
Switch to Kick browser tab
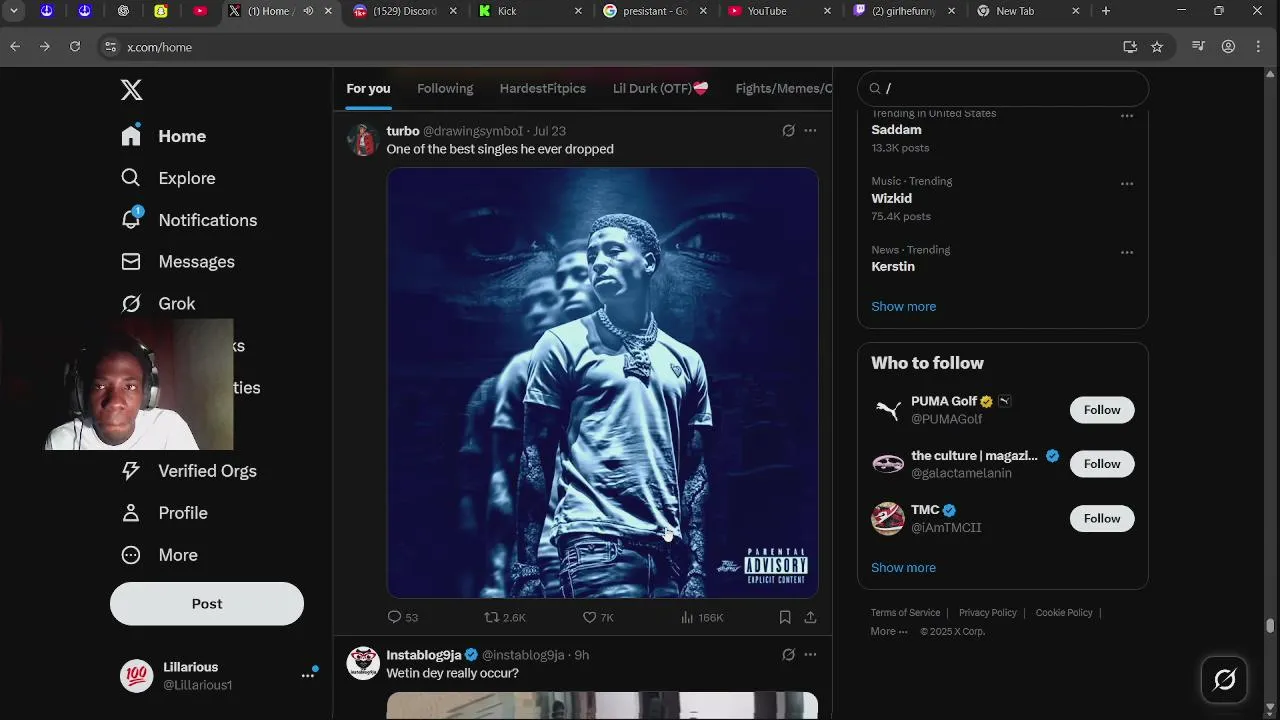click(530, 11)
